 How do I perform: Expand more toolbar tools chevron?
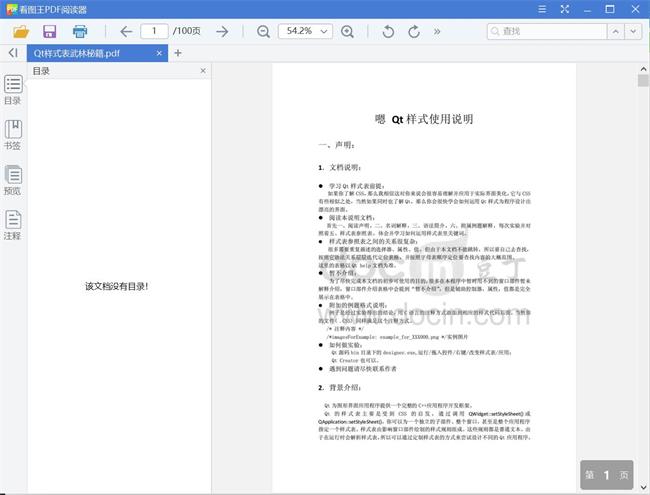[437, 32]
